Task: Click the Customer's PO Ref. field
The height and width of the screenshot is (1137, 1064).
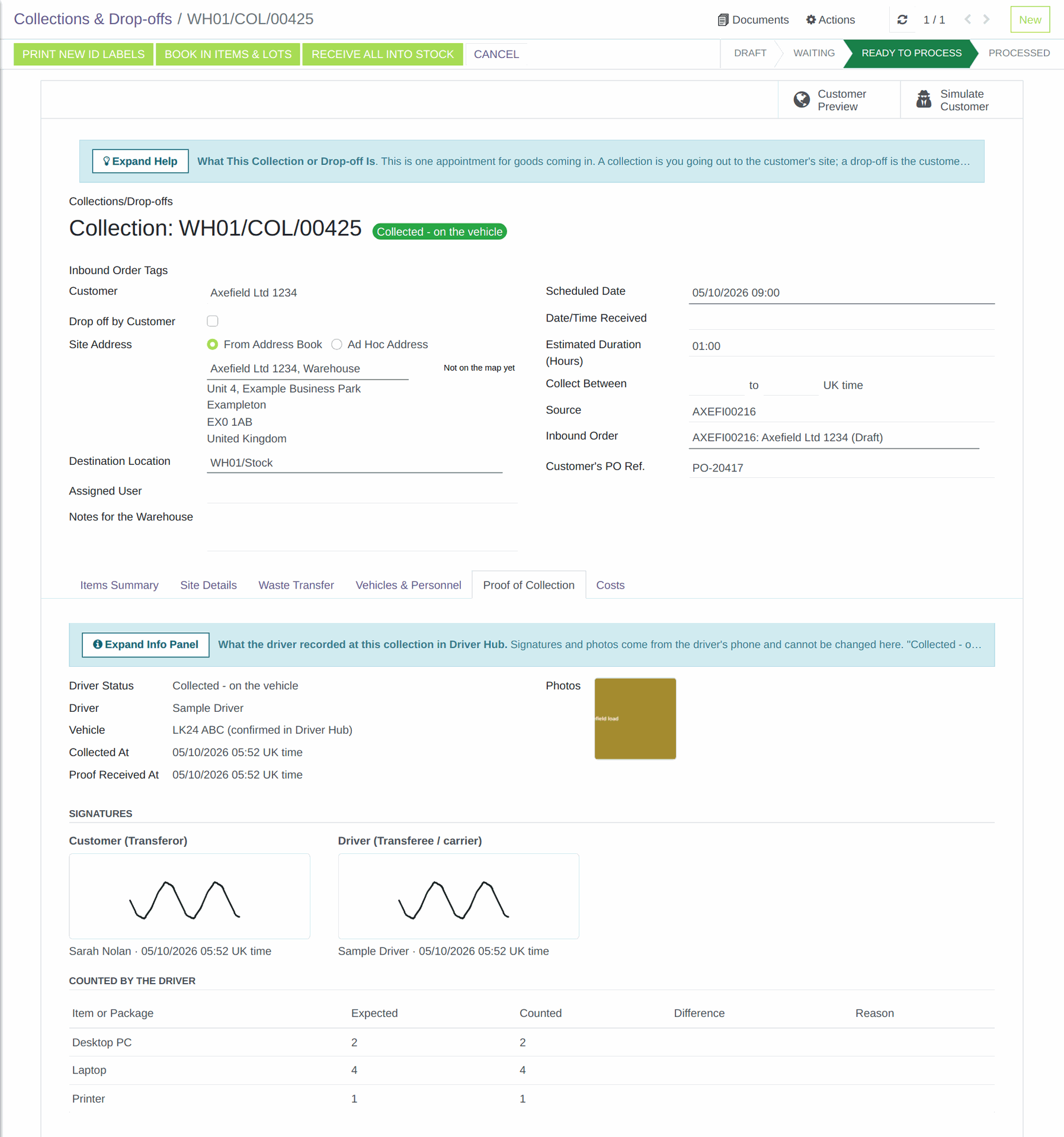Action: pos(841,468)
